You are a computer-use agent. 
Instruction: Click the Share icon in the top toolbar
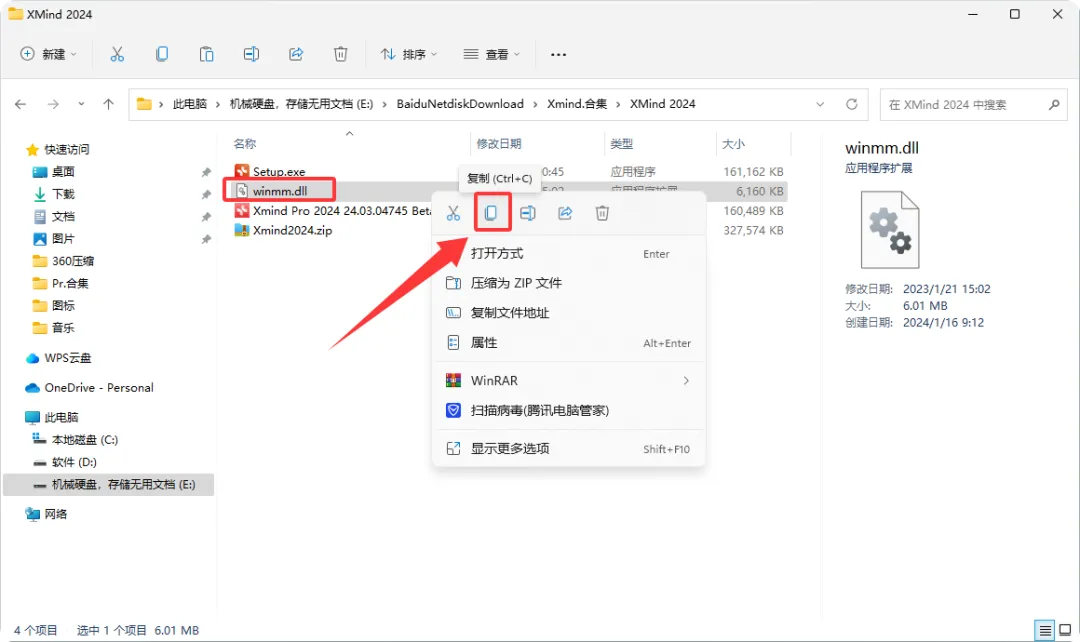[x=296, y=54]
